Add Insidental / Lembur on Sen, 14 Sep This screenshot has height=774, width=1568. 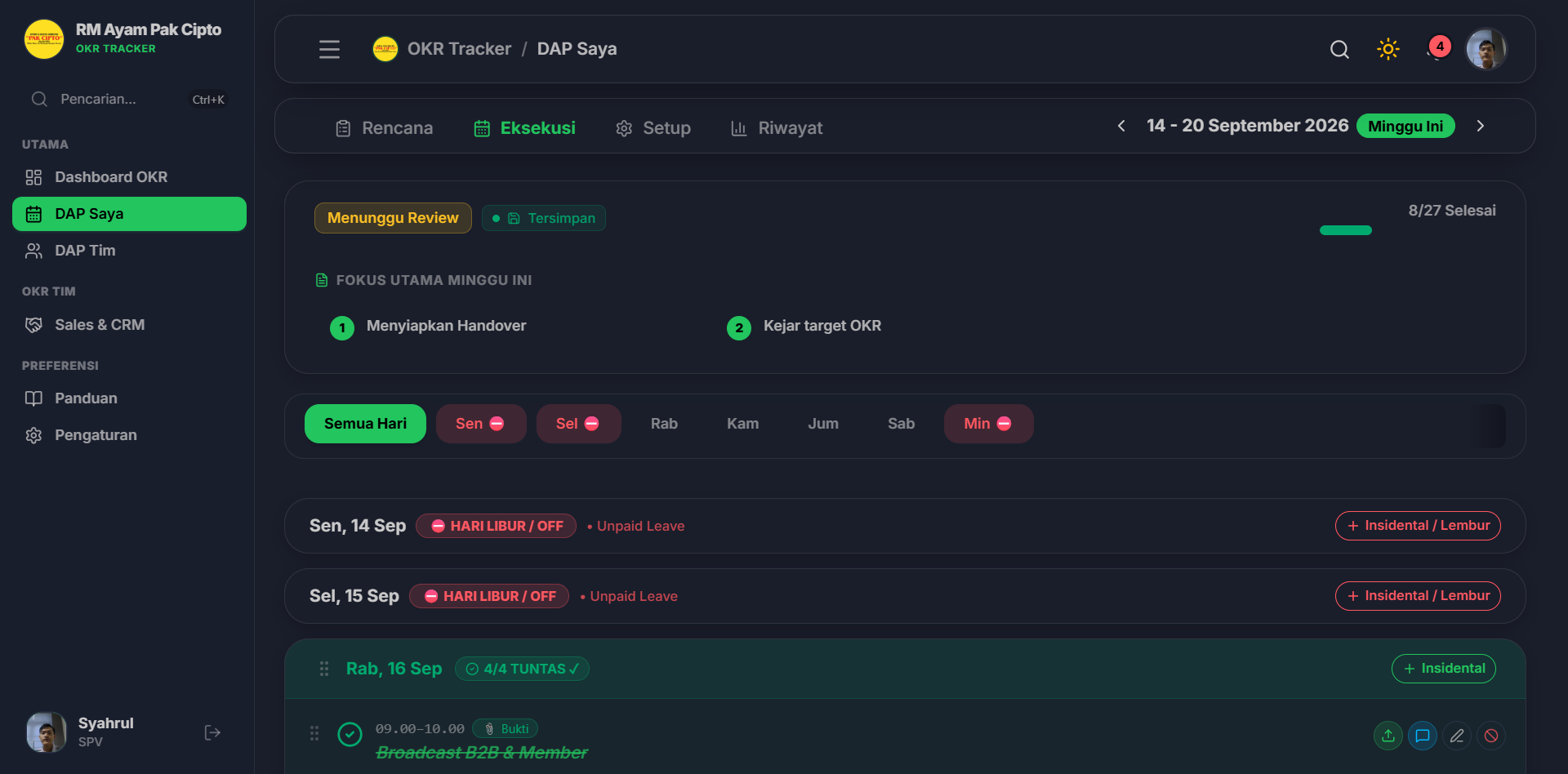(x=1418, y=526)
